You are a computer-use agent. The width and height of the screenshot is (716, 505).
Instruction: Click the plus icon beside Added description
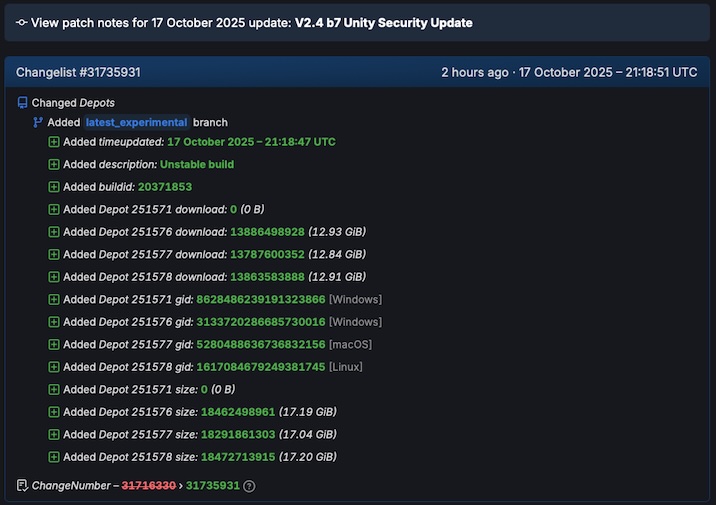tap(54, 164)
